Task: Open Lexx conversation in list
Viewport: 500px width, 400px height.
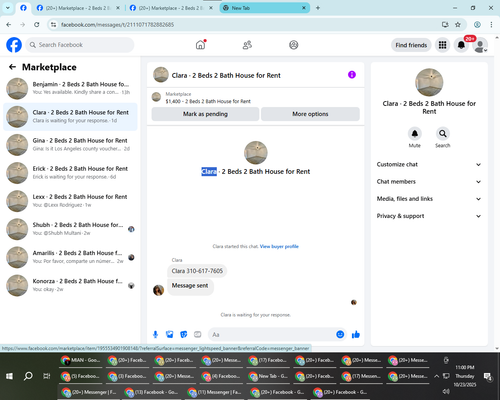Action: pyautogui.click(x=70, y=201)
